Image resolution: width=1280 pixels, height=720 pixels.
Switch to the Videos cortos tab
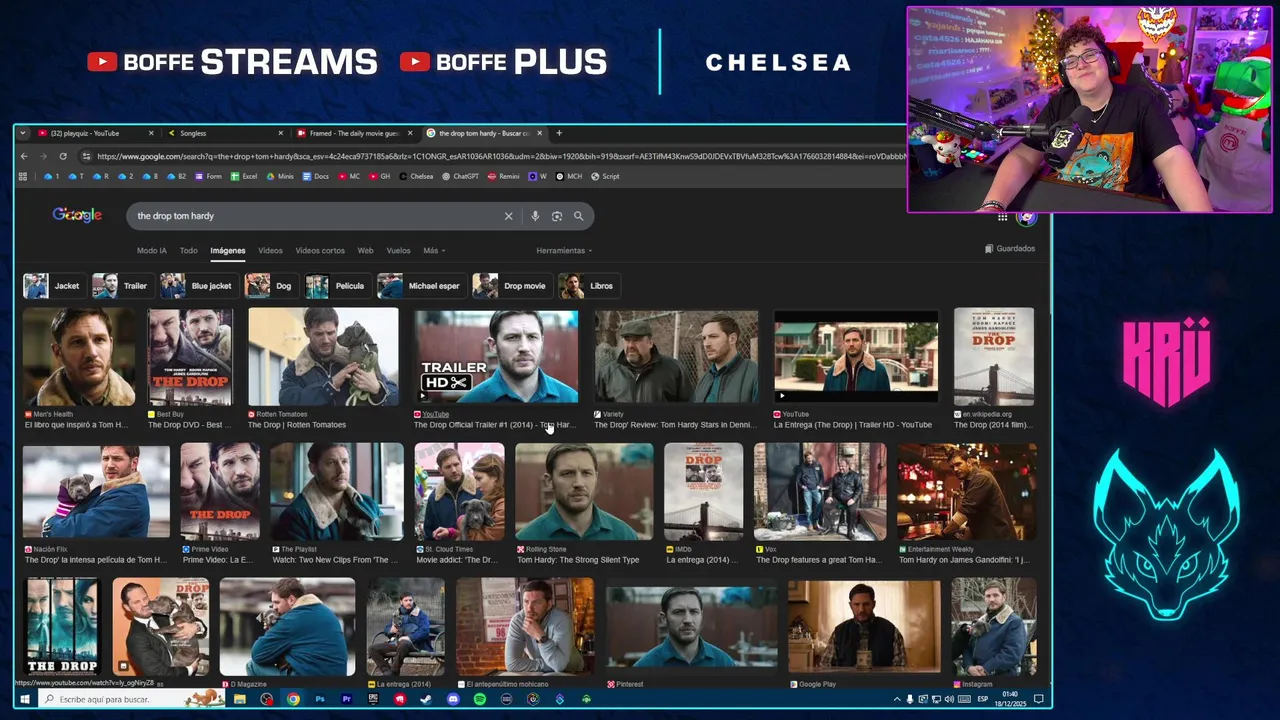point(320,251)
